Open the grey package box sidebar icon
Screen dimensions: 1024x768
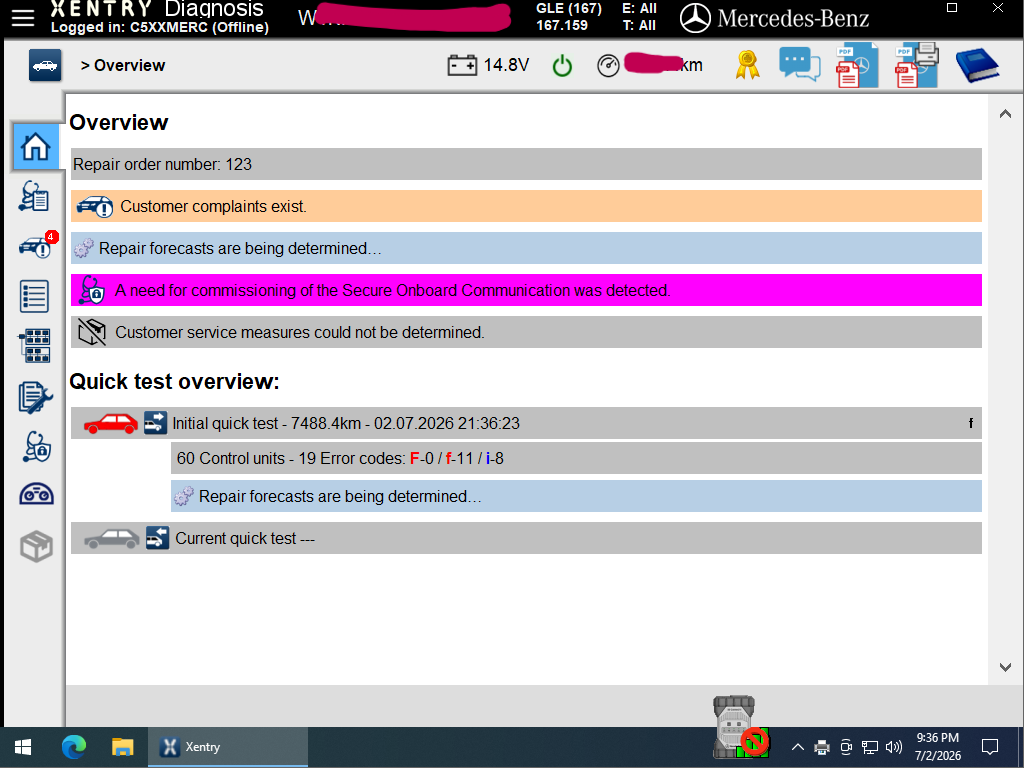point(36,546)
